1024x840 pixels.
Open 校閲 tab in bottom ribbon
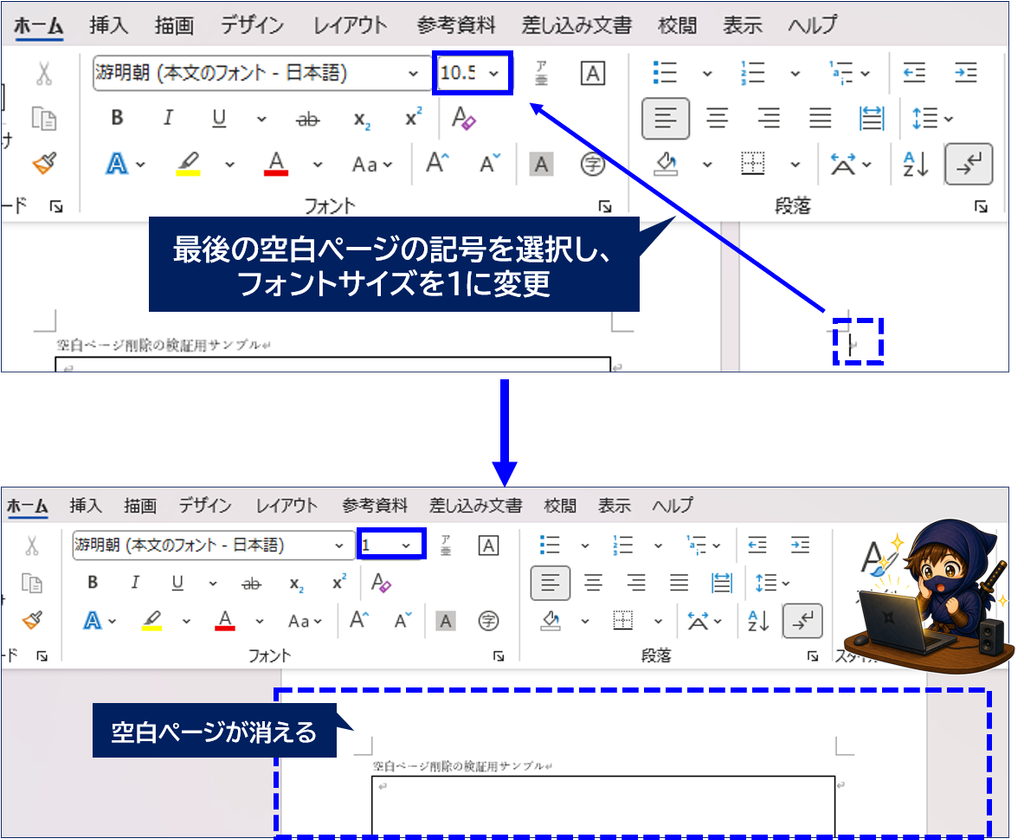click(x=560, y=506)
